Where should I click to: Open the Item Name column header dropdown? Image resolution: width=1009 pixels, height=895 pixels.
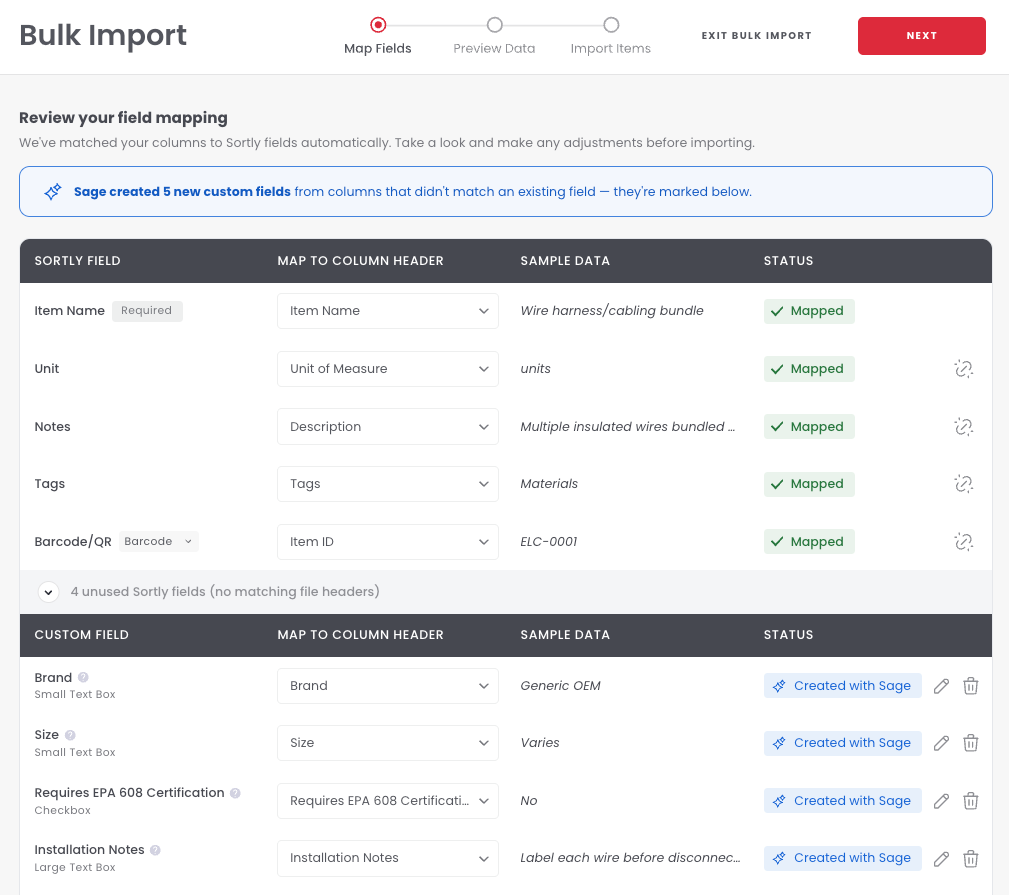tap(387, 311)
